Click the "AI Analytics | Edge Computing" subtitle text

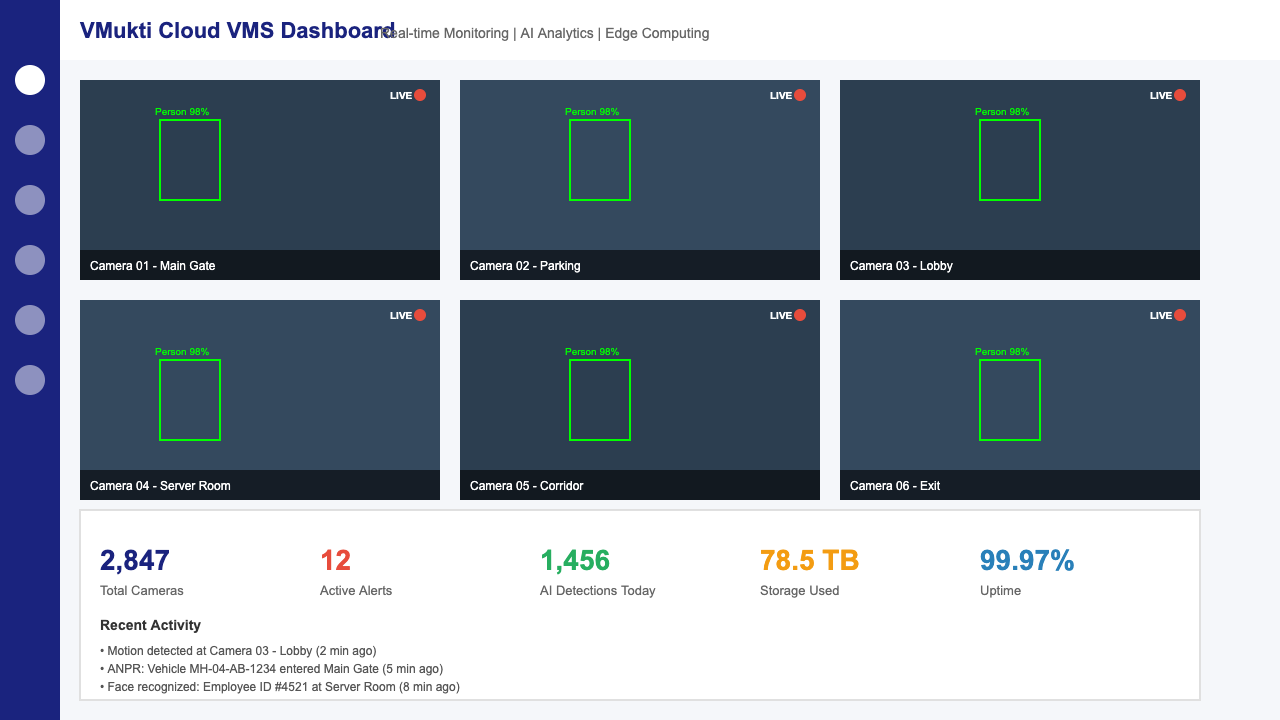(x=615, y=33)
